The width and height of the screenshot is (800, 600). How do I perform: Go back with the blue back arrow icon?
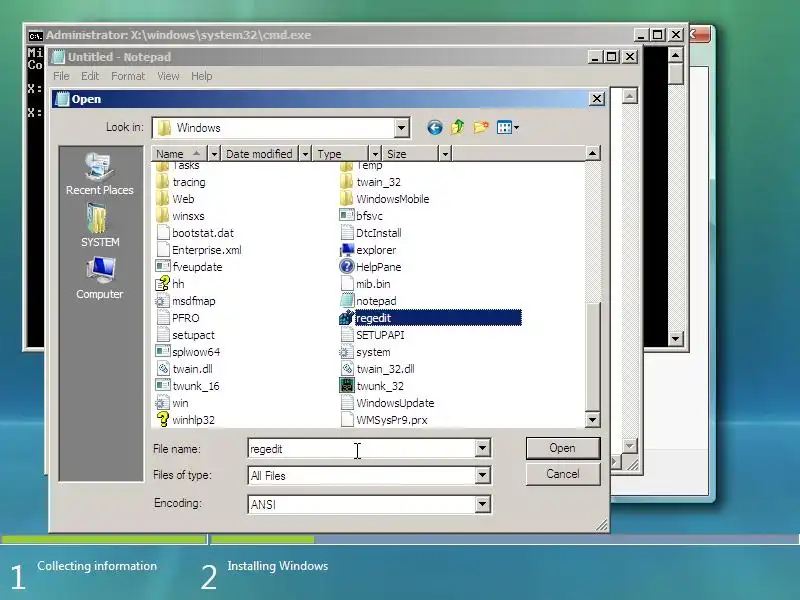click(x=435, y=128)
